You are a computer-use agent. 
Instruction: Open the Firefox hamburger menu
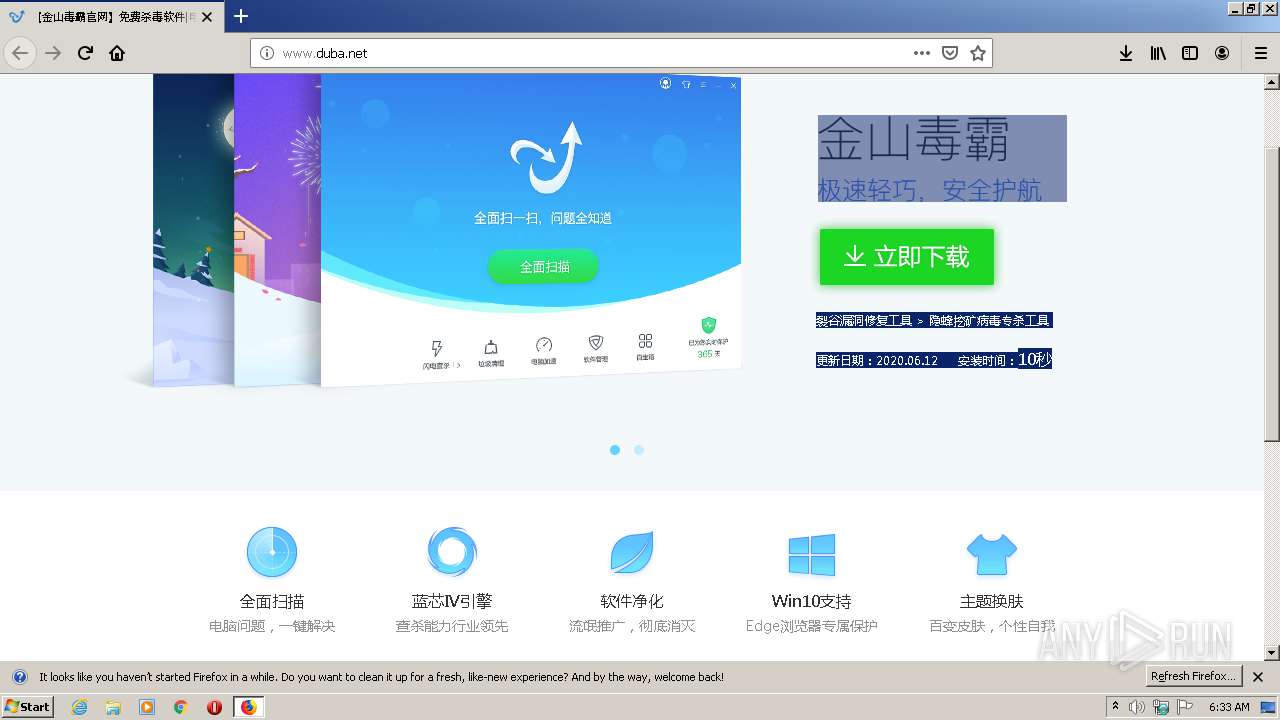click(x=1260, y=53)
